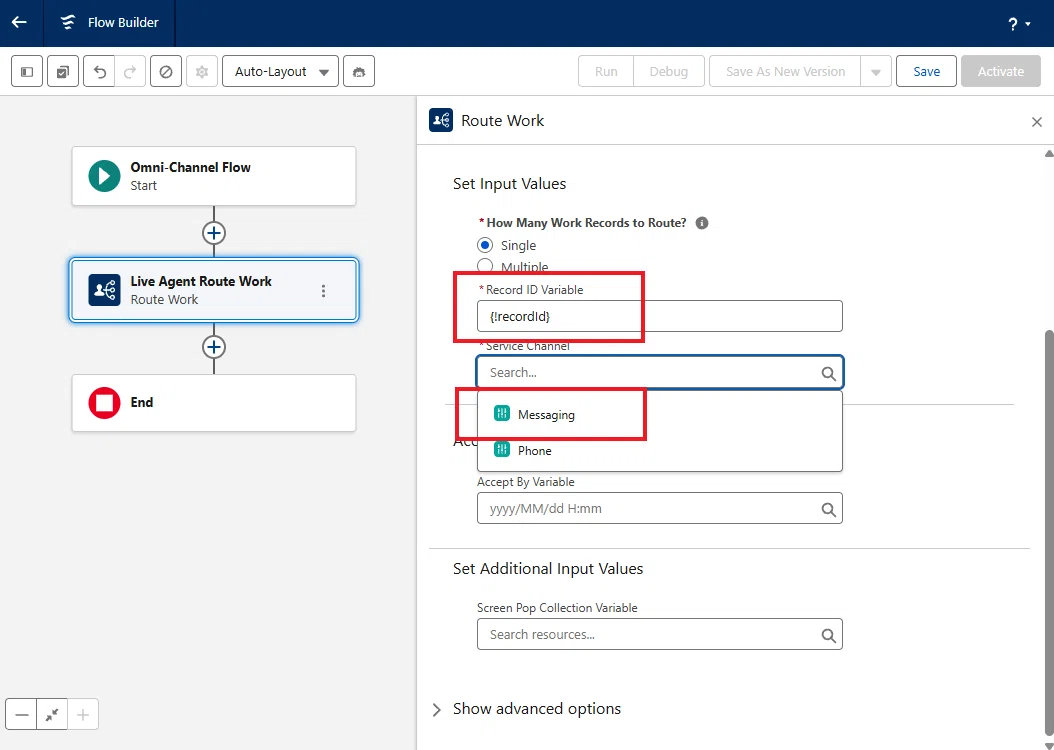The image size is (1054, 750).
Task: Add element above the End node
Action: [214, 347]
